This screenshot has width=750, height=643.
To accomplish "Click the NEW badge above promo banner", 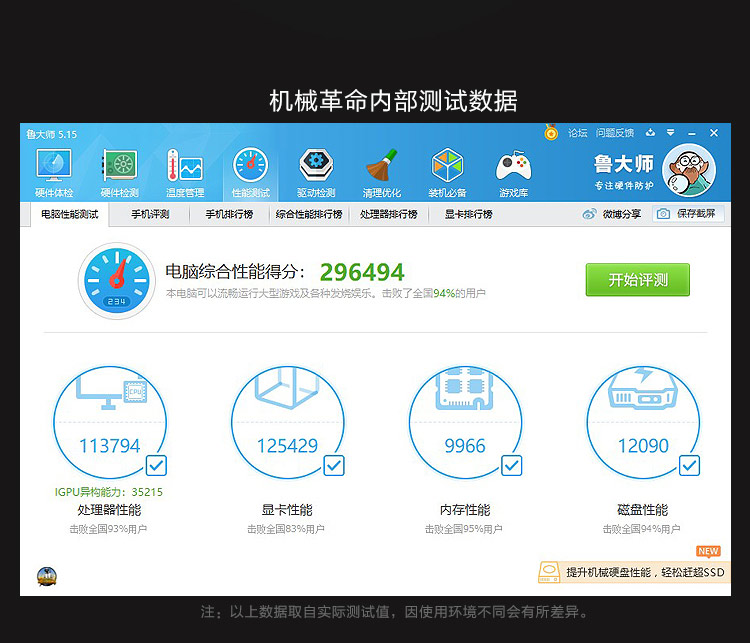I will [x=708, y=552].
